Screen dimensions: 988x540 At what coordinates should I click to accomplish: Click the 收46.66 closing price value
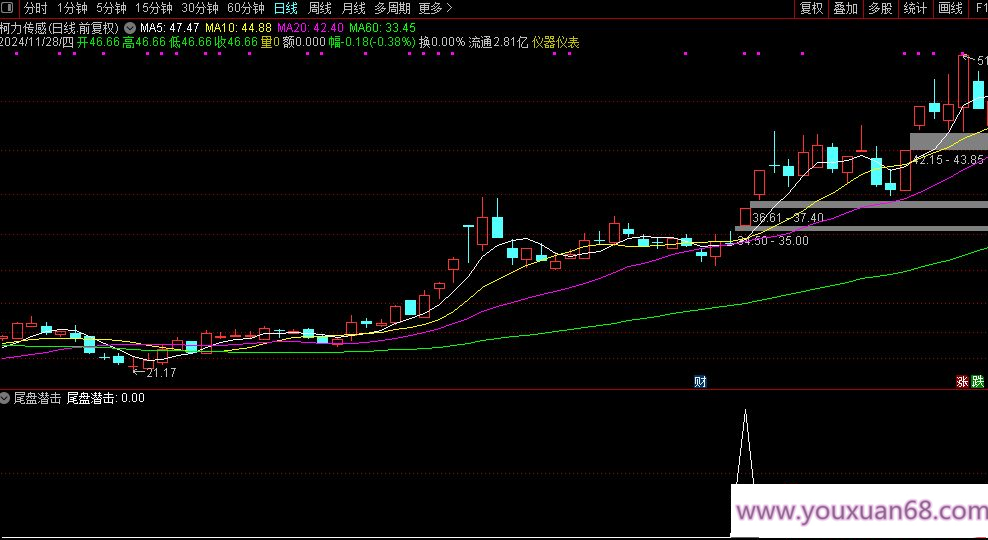pos(236,42)
